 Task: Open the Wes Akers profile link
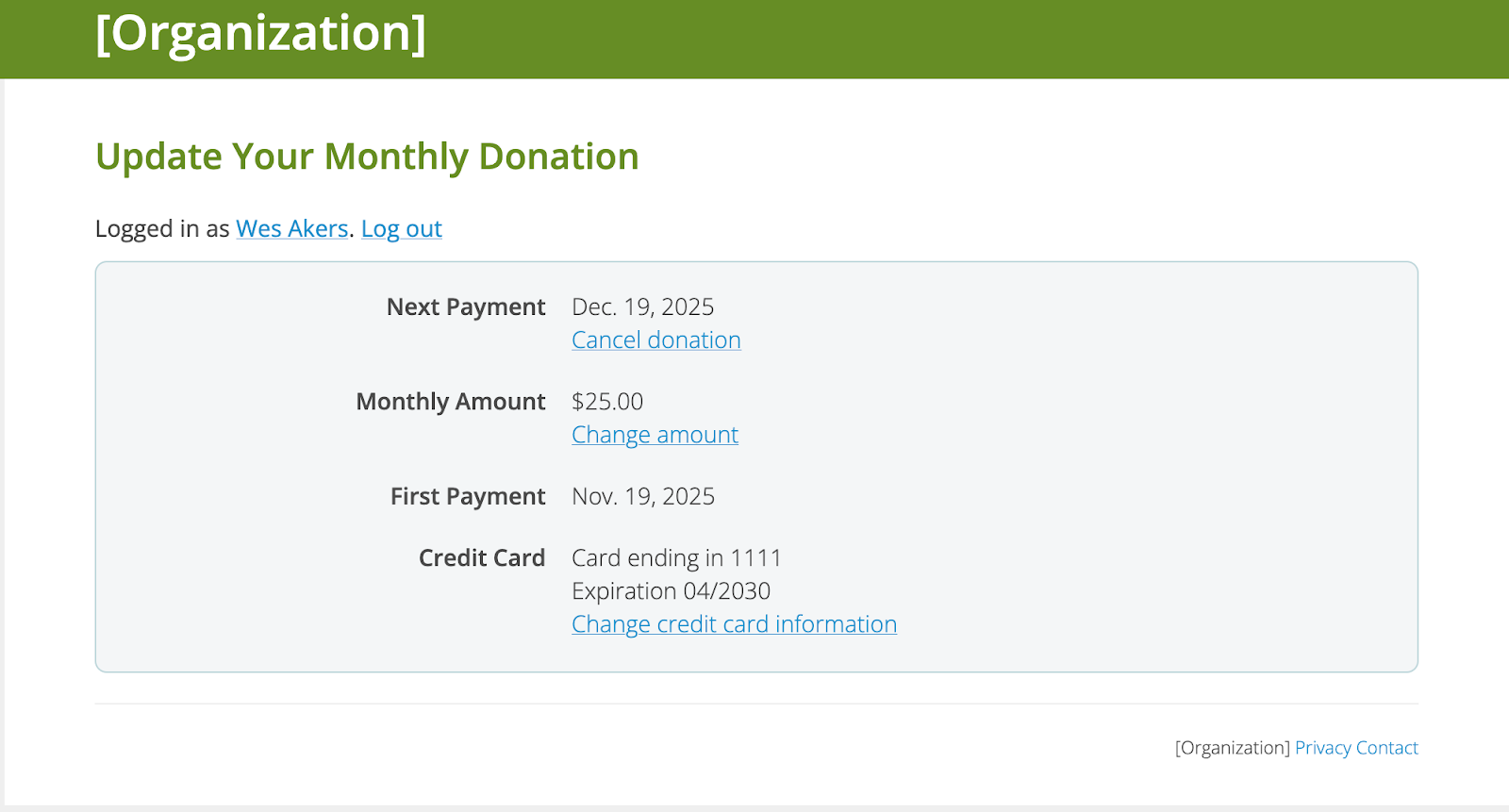(291, 229)
